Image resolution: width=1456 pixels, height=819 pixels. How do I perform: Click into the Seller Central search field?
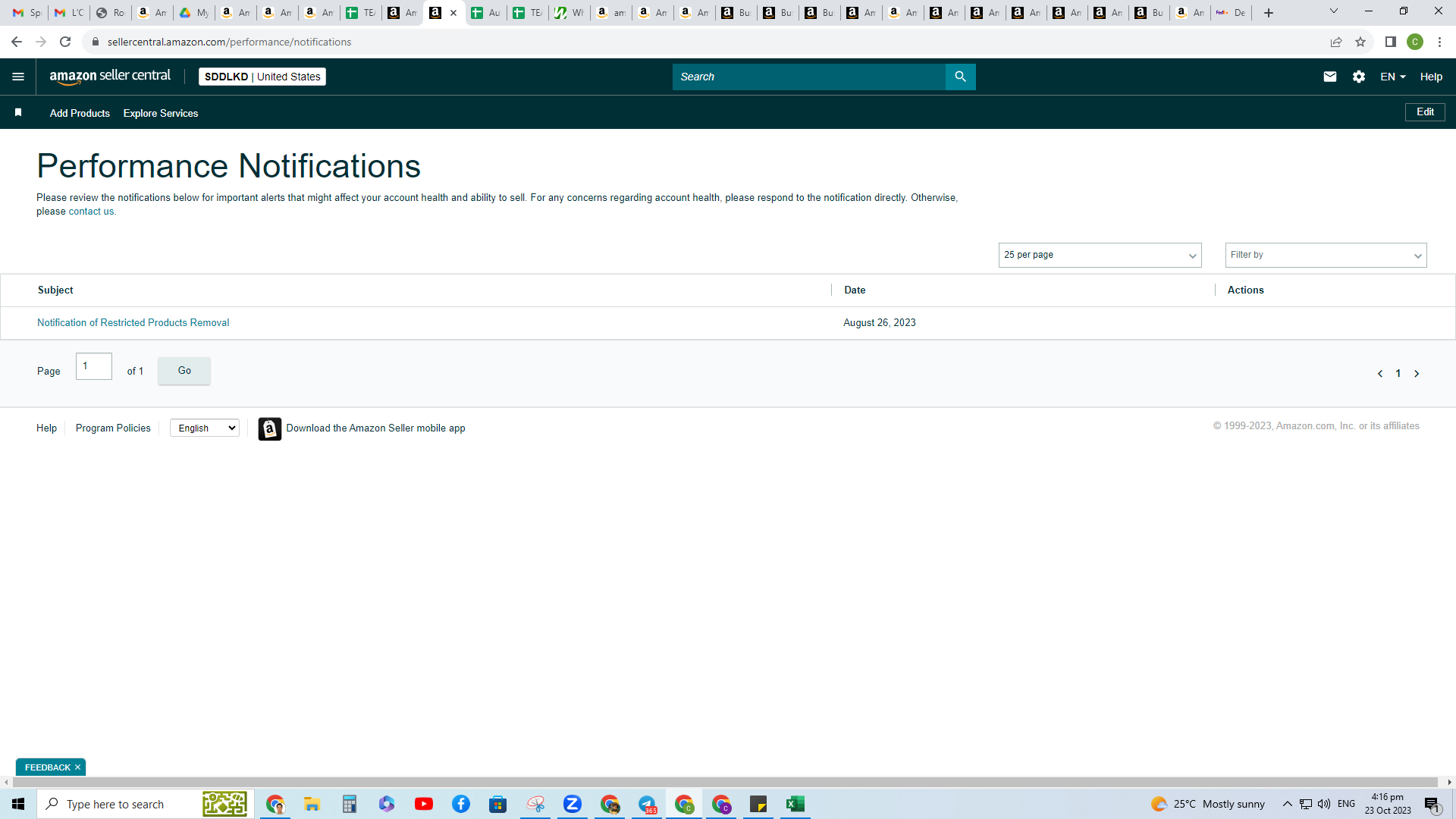pyautogui.click(x=808, y=77)
